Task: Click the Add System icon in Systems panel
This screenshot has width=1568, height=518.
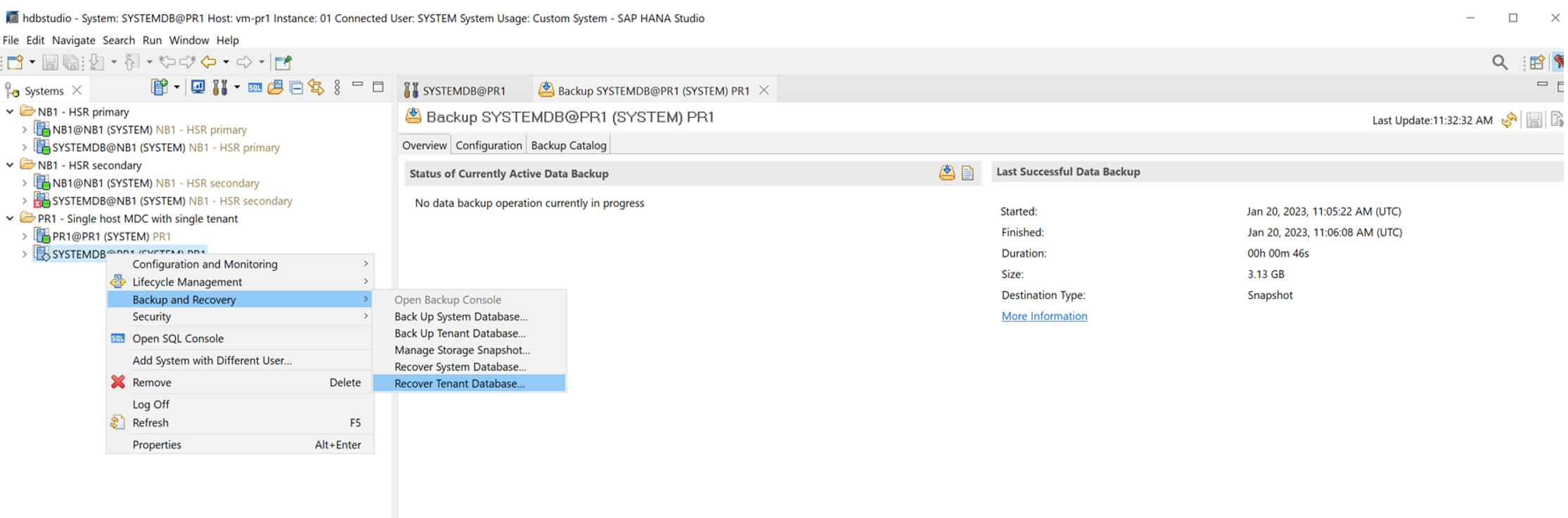Action: pyautogui.click(x=159, y=88)
